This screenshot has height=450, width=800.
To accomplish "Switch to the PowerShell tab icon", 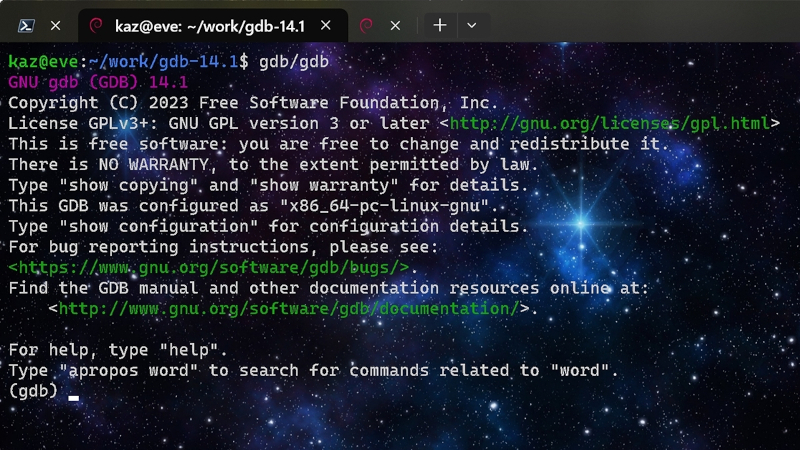I will pos(26,26).
